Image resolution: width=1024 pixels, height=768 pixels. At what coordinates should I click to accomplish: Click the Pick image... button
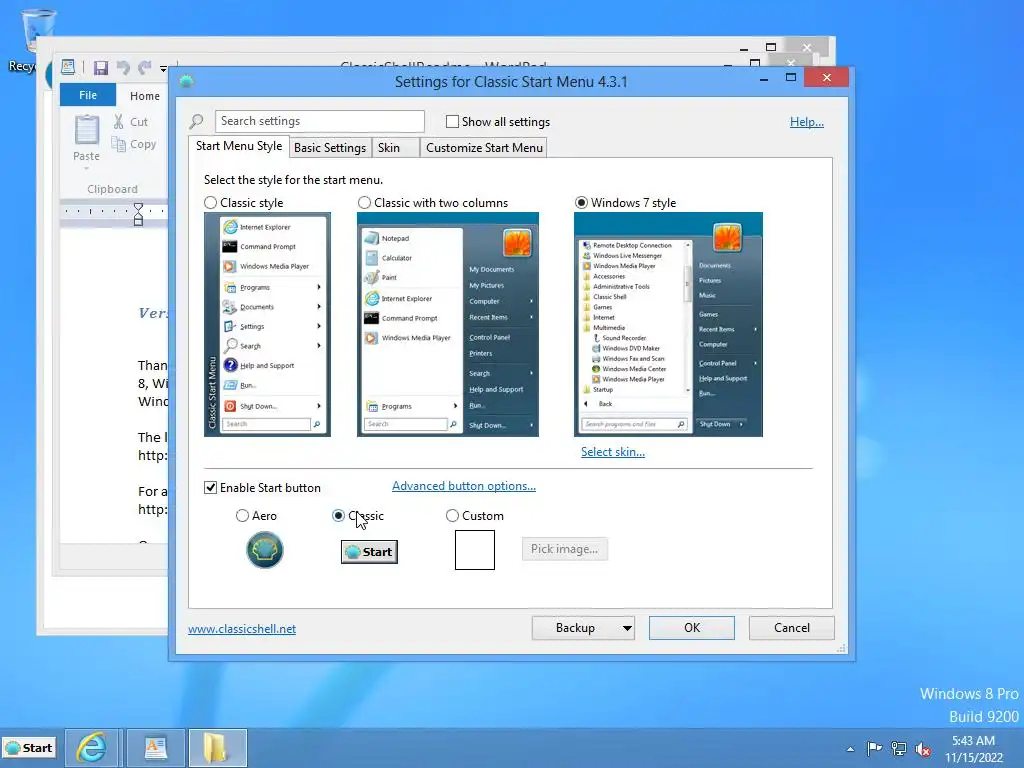point(564,549)
